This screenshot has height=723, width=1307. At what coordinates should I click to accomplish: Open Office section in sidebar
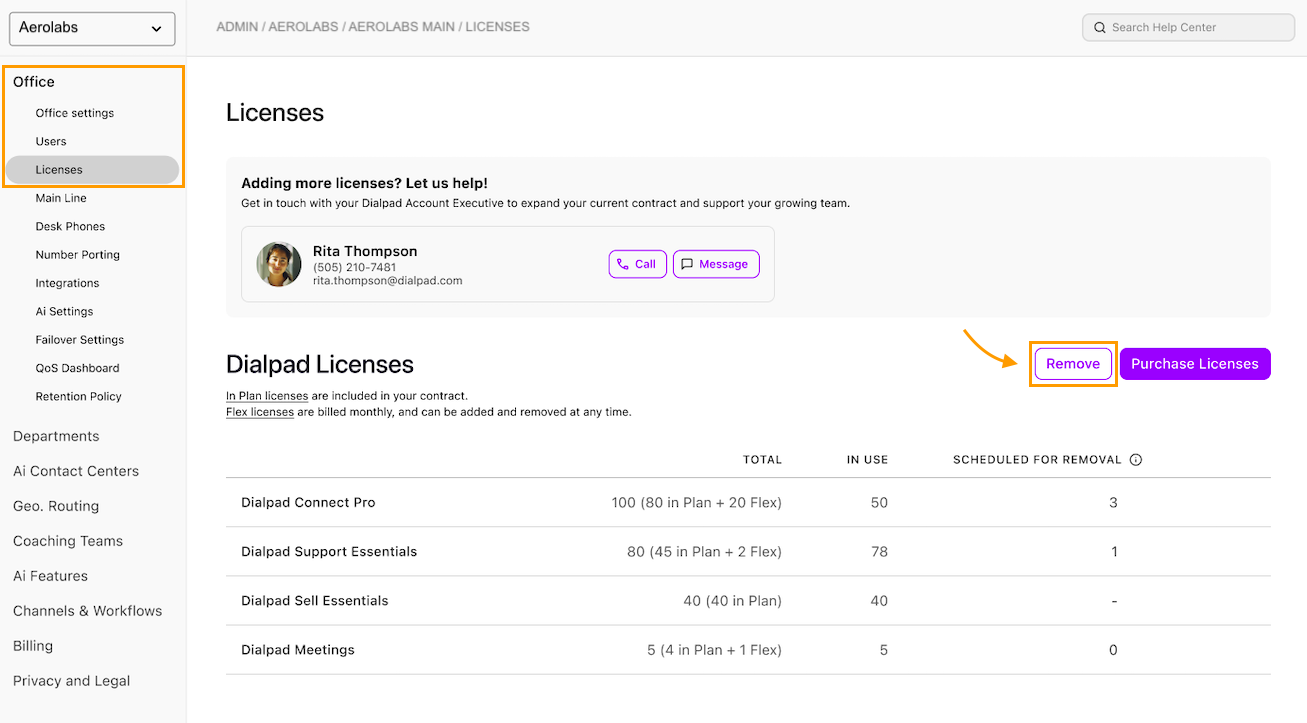click(34, 82)
